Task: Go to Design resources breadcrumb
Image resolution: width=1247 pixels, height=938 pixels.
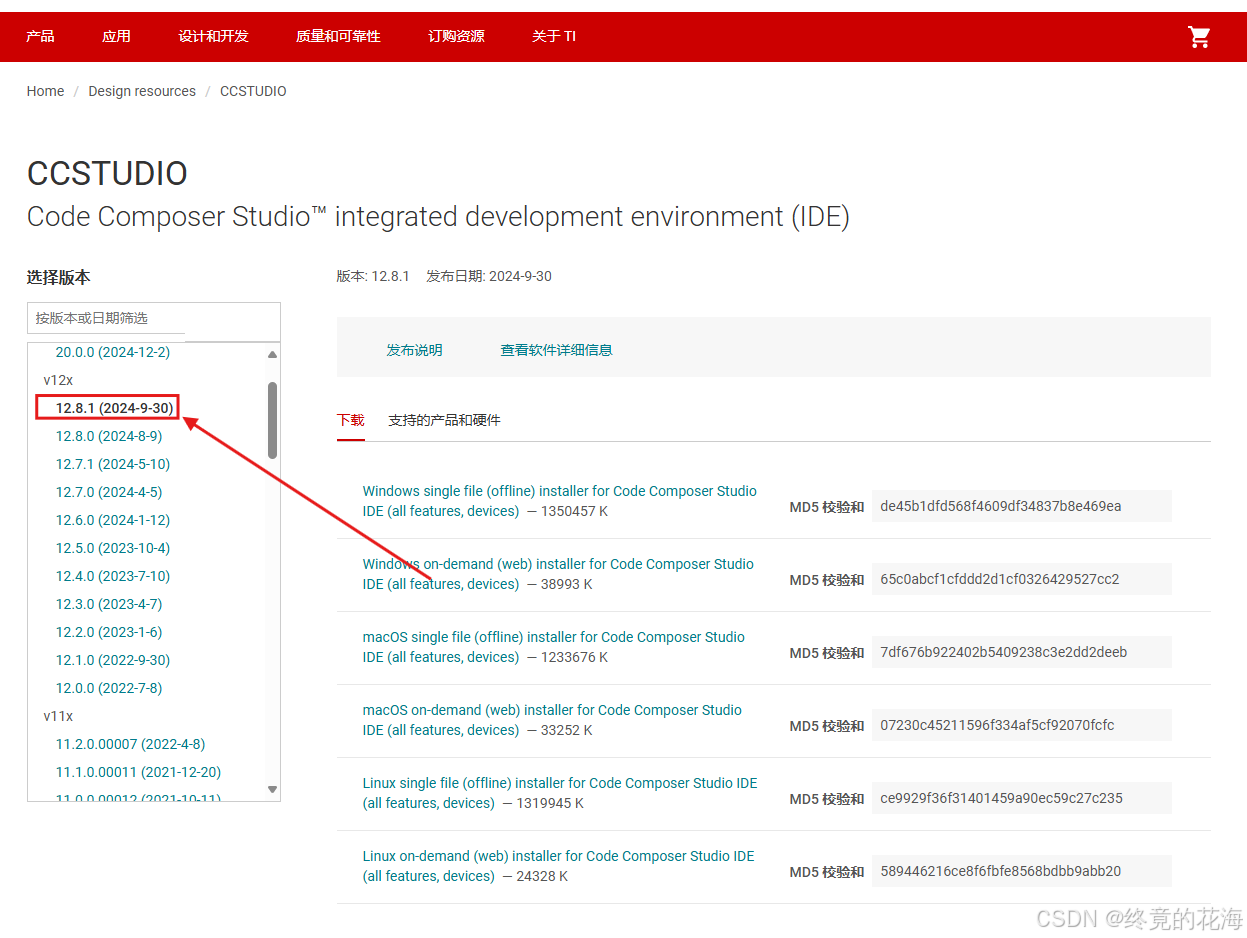Action: pyautogui.click(x=142, y=91)
